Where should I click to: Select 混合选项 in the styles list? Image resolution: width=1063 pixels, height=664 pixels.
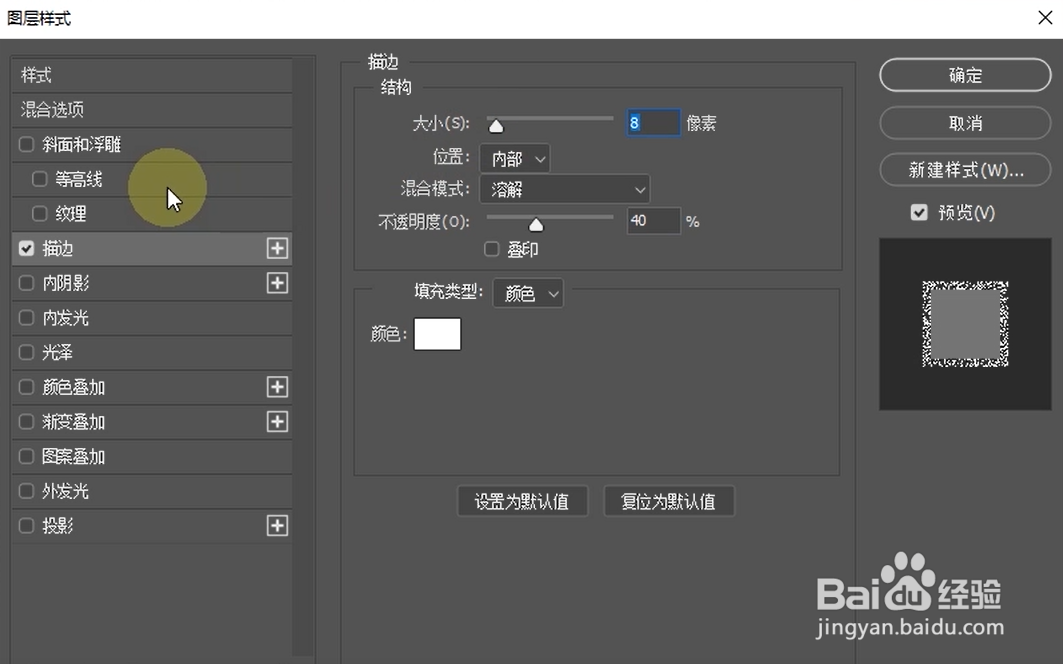[x=153, y=109]
